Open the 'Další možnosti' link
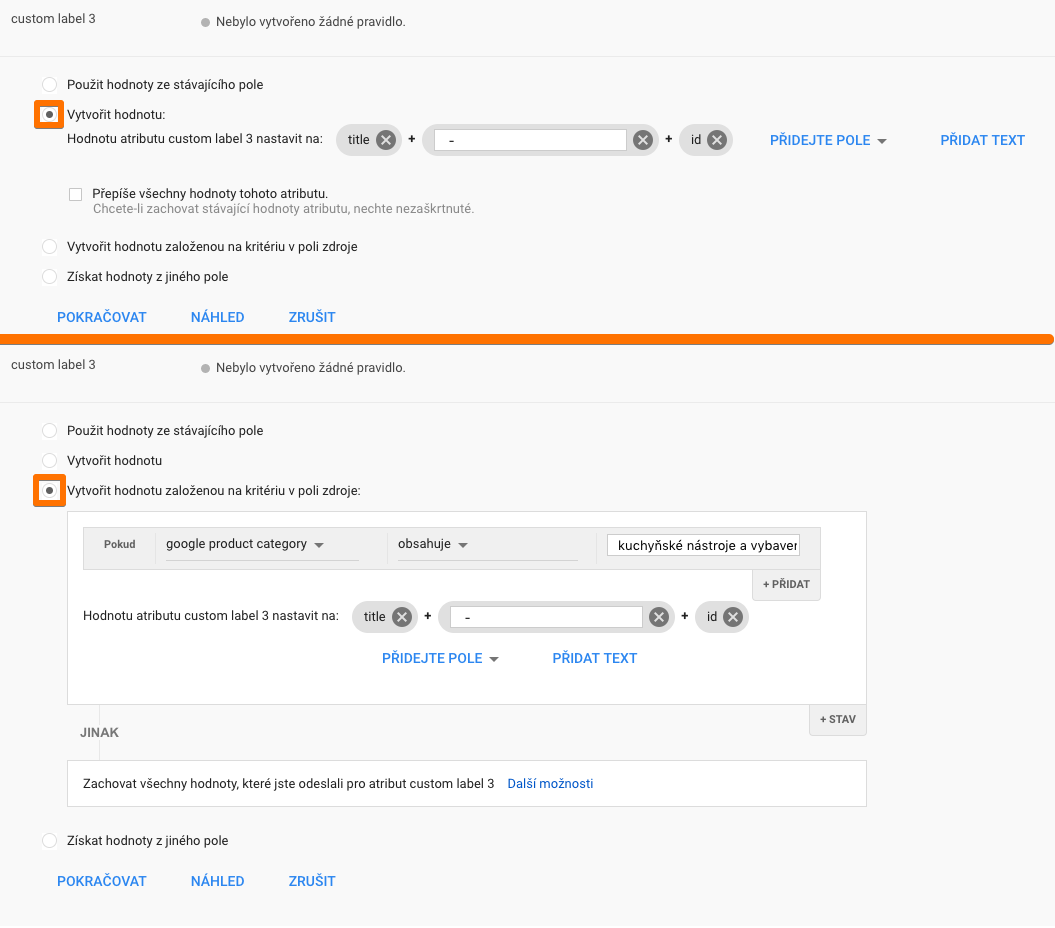The width and height of the screenshot is (1055, 928). point(550,784)
